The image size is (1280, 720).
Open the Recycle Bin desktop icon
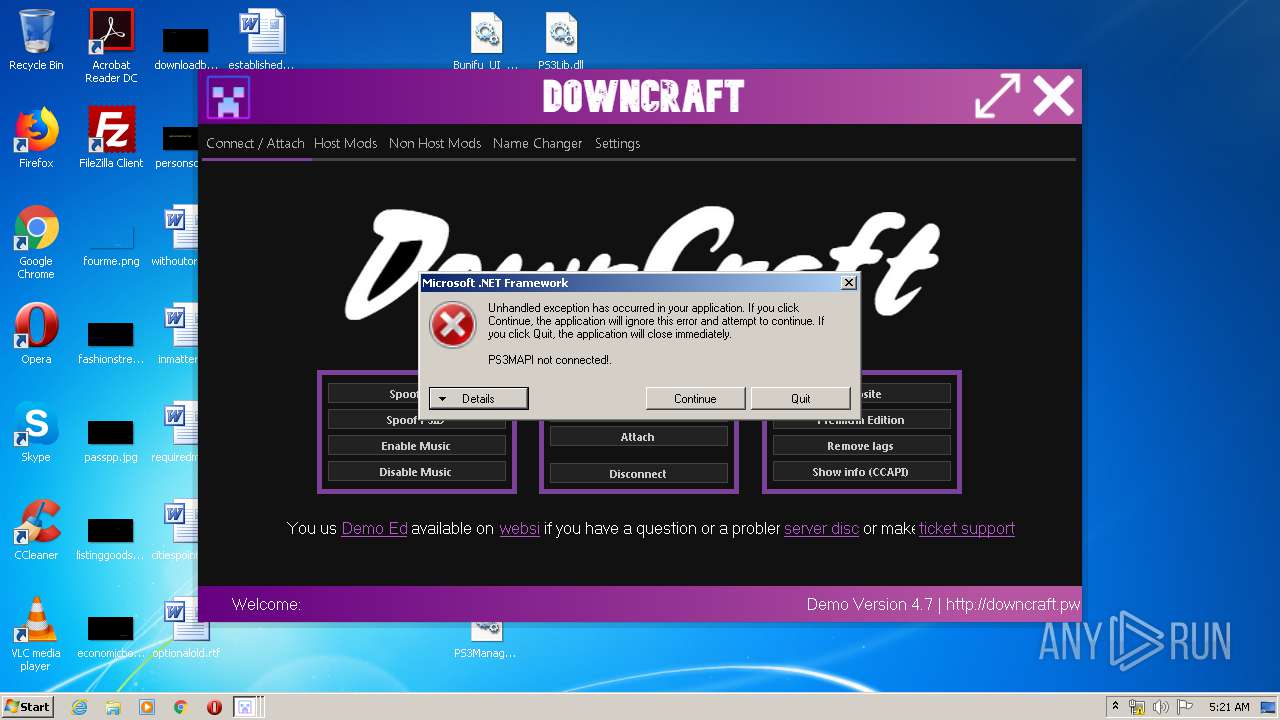click(36, 40)
